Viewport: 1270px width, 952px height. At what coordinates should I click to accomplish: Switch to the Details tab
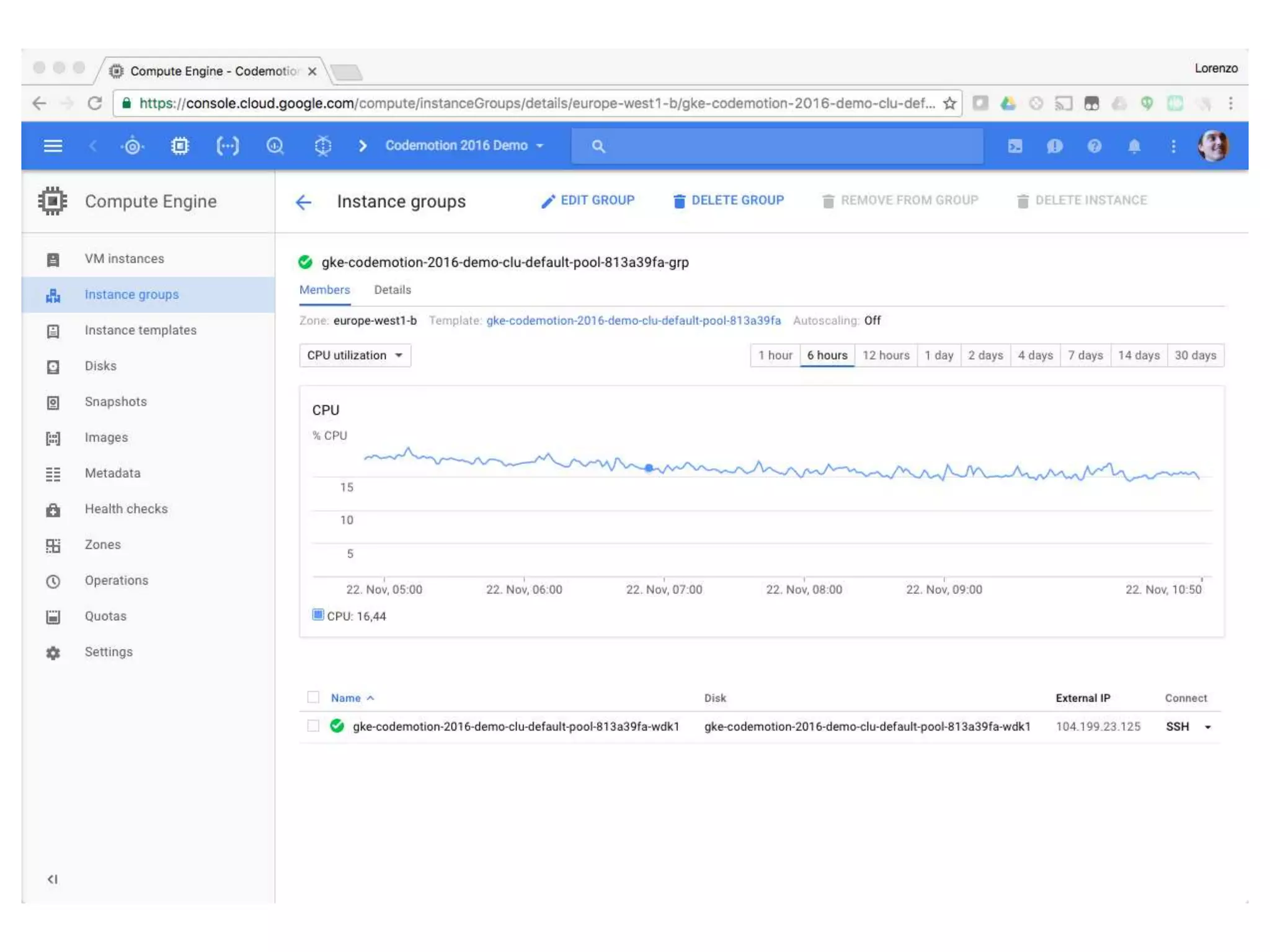(x=392, y=289)
